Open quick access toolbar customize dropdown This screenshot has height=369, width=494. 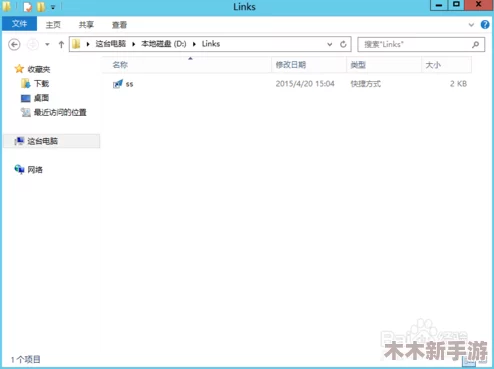point(53,7)
